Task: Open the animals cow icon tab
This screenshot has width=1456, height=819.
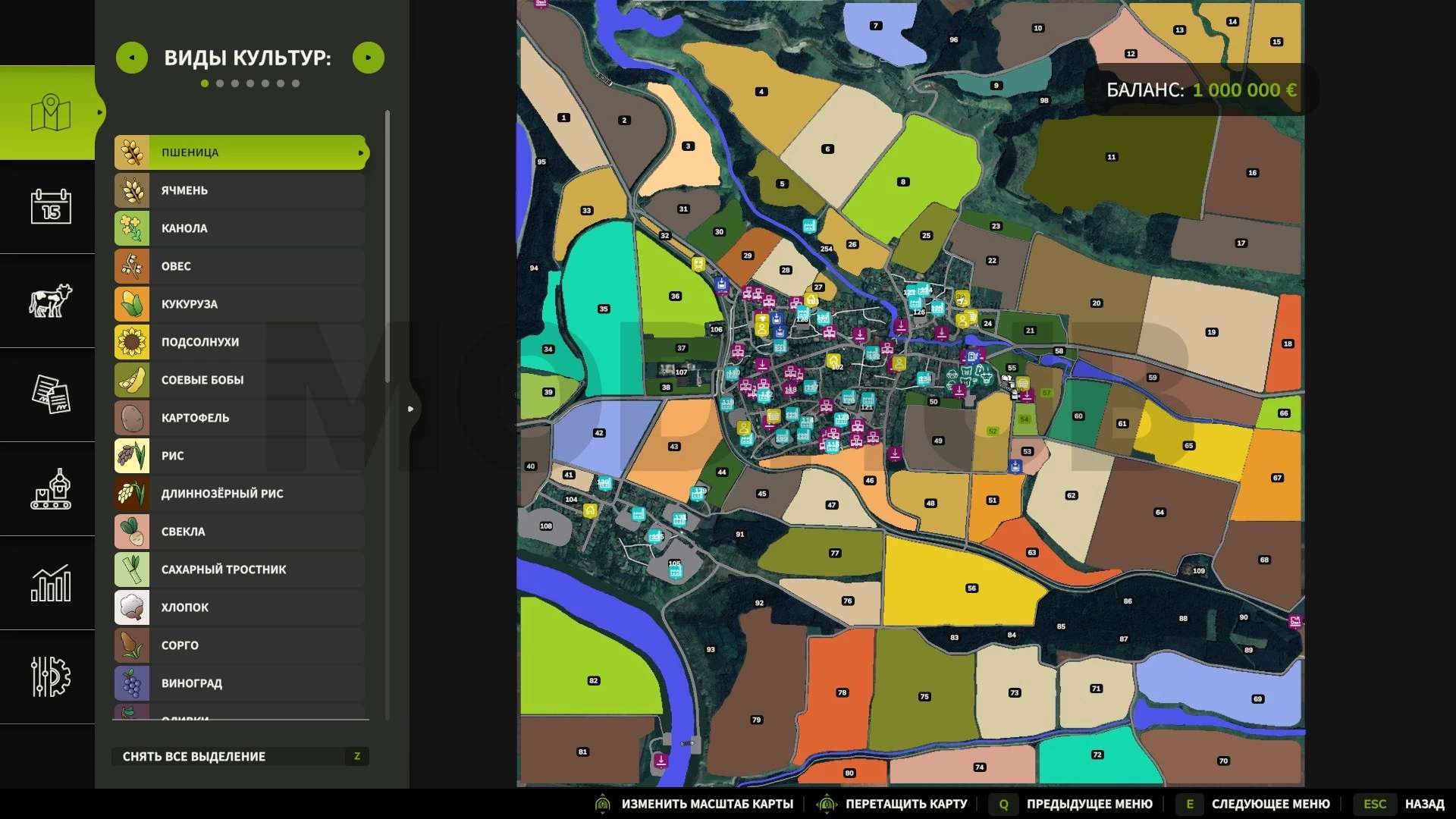Action: tap(50, 300)
